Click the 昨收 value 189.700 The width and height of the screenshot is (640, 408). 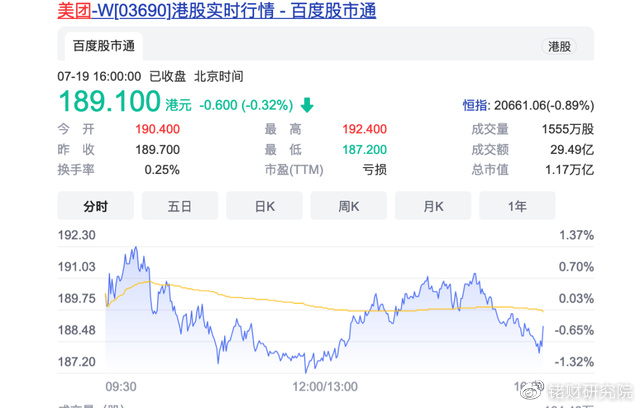pyautogui.click(x=158, y=150)
